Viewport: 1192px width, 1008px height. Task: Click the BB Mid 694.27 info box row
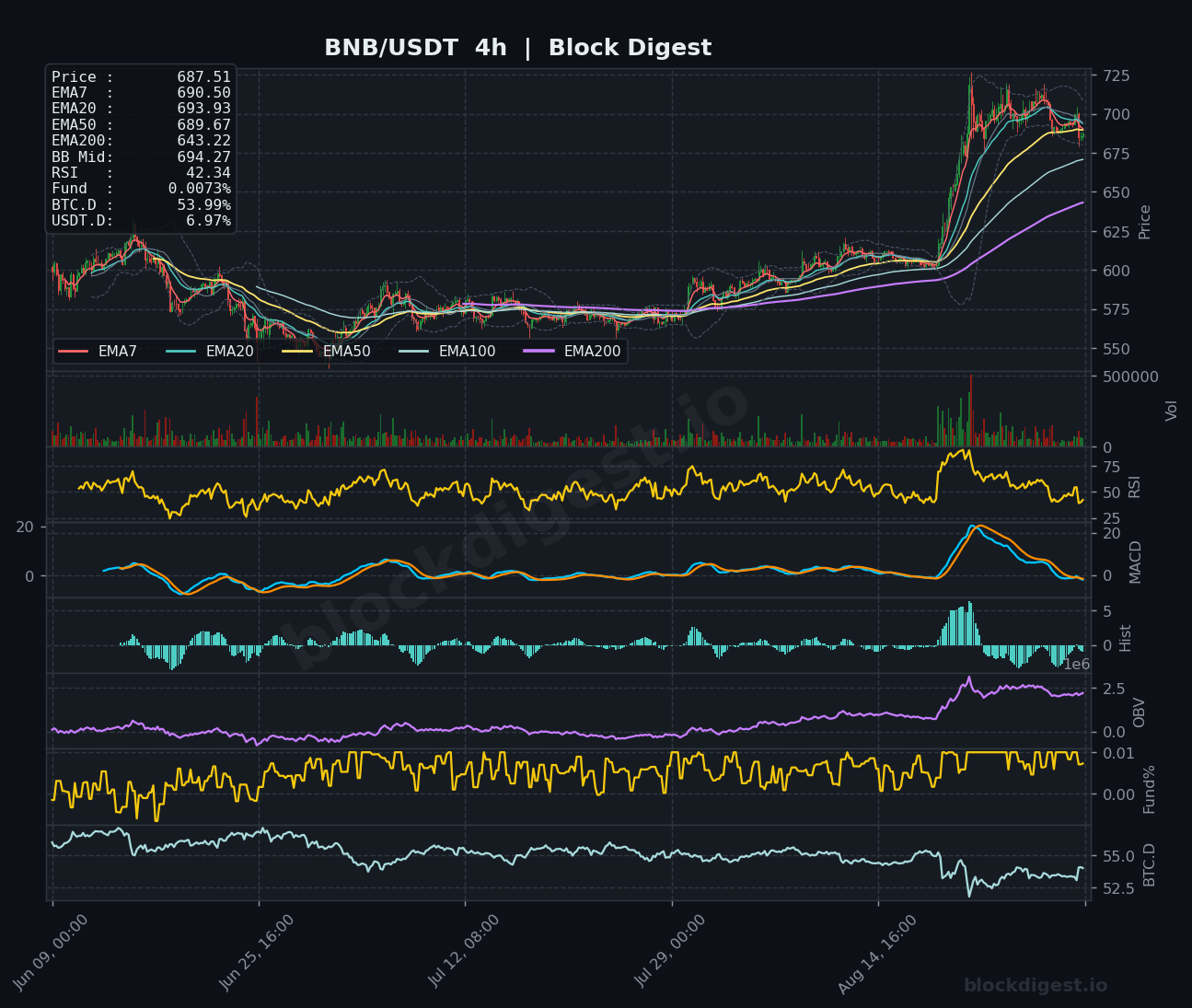[x=141, y=156]
